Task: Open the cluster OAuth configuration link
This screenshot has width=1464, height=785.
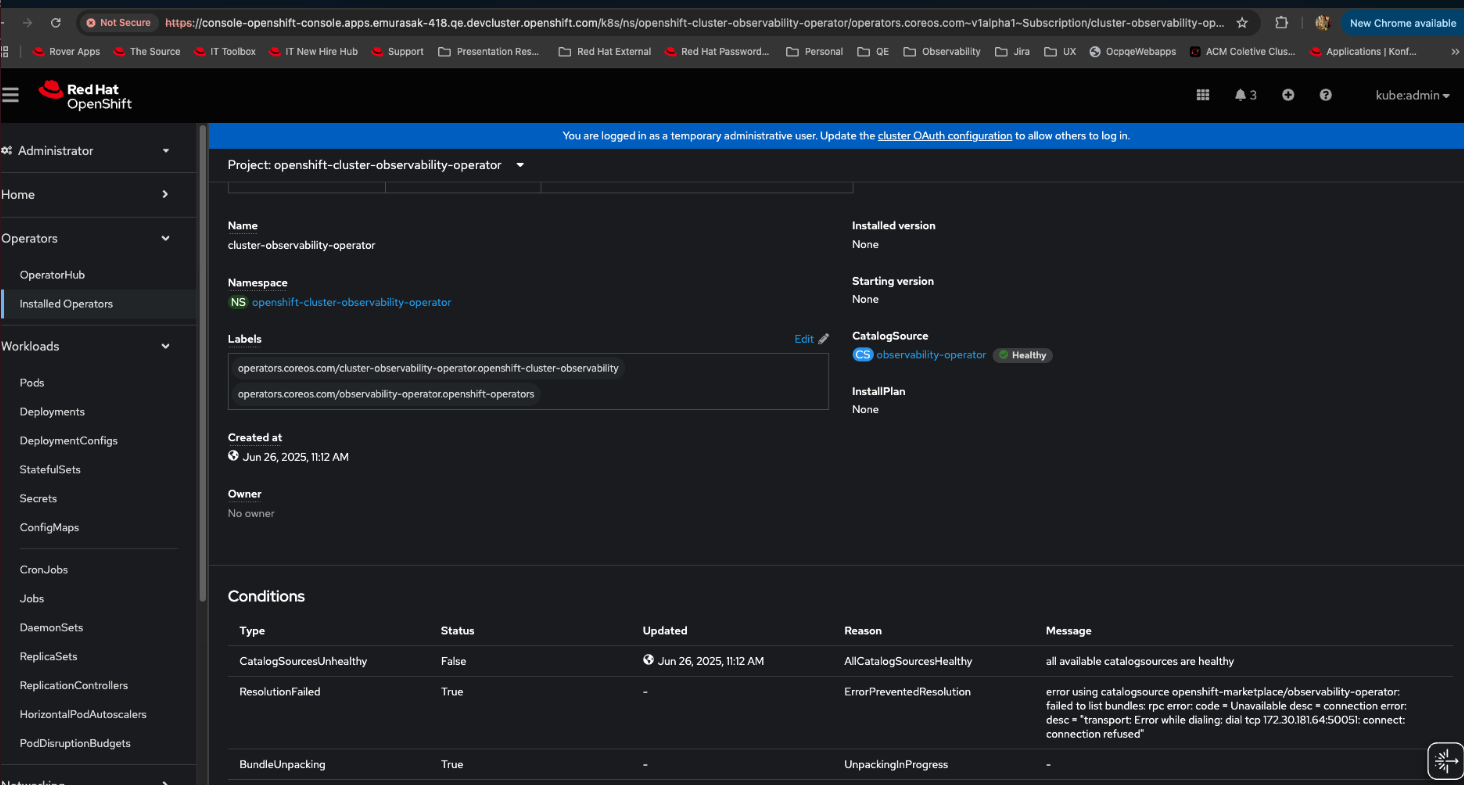Action: [x=944, y=136]
